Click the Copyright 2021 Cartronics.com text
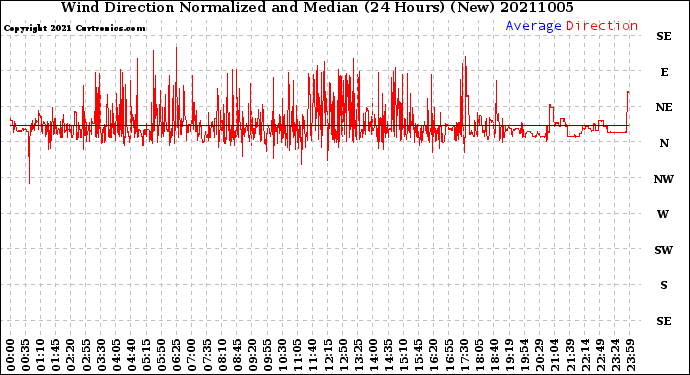Screen dimensions: 690x375 (x=74, y=28)
